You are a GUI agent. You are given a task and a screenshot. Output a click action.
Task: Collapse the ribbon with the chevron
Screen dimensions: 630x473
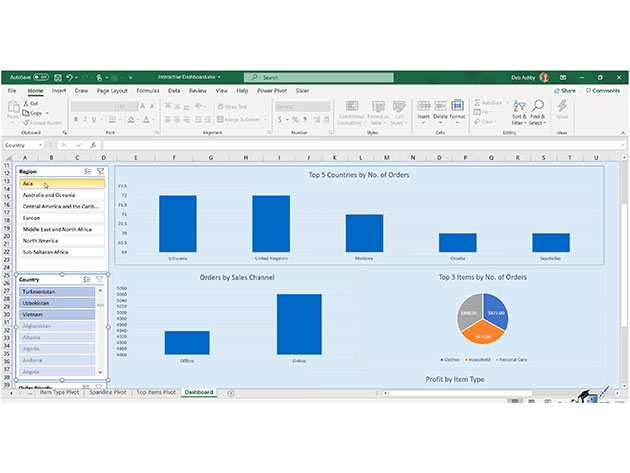click(x=622, y=133)
